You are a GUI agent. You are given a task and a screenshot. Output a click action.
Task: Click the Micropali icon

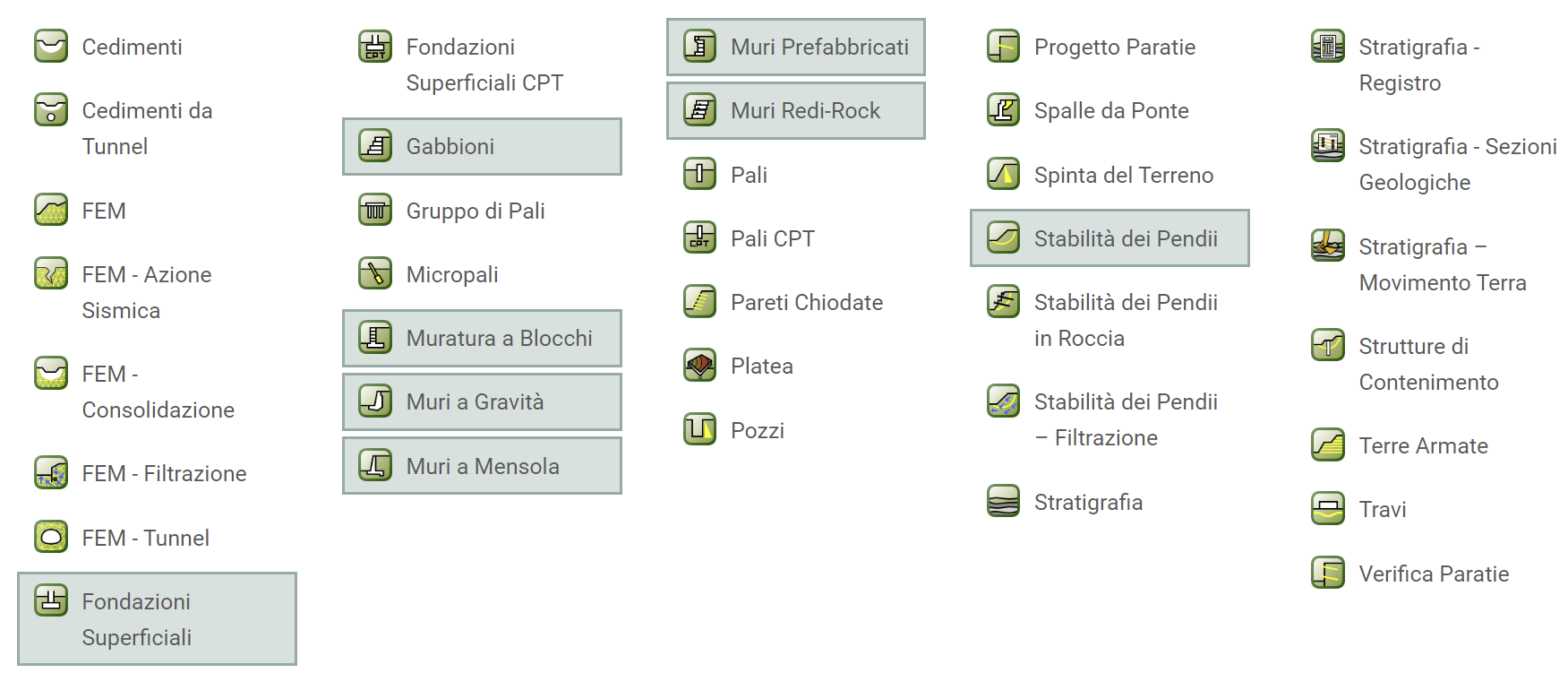click(x=375, y=273)
